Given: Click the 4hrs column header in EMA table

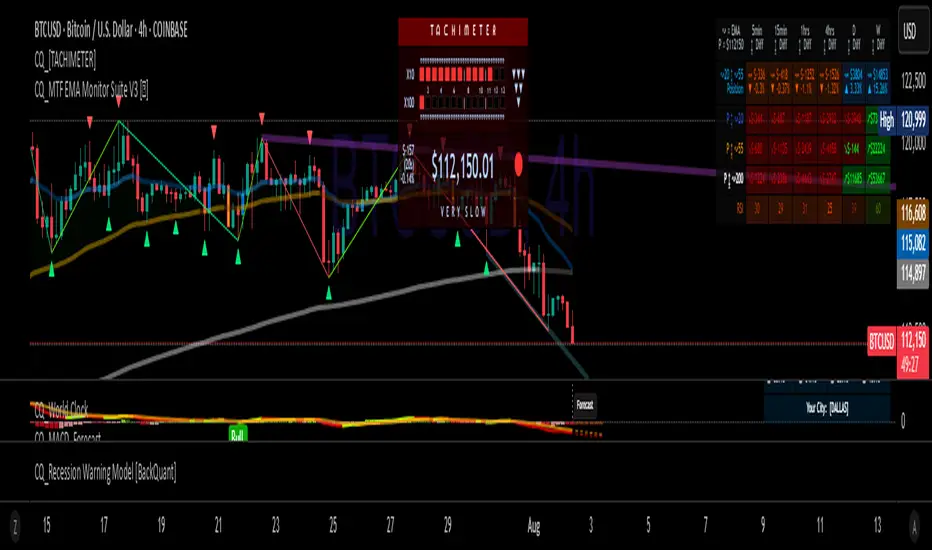Looking at the screenshot, I should point(829,38).
